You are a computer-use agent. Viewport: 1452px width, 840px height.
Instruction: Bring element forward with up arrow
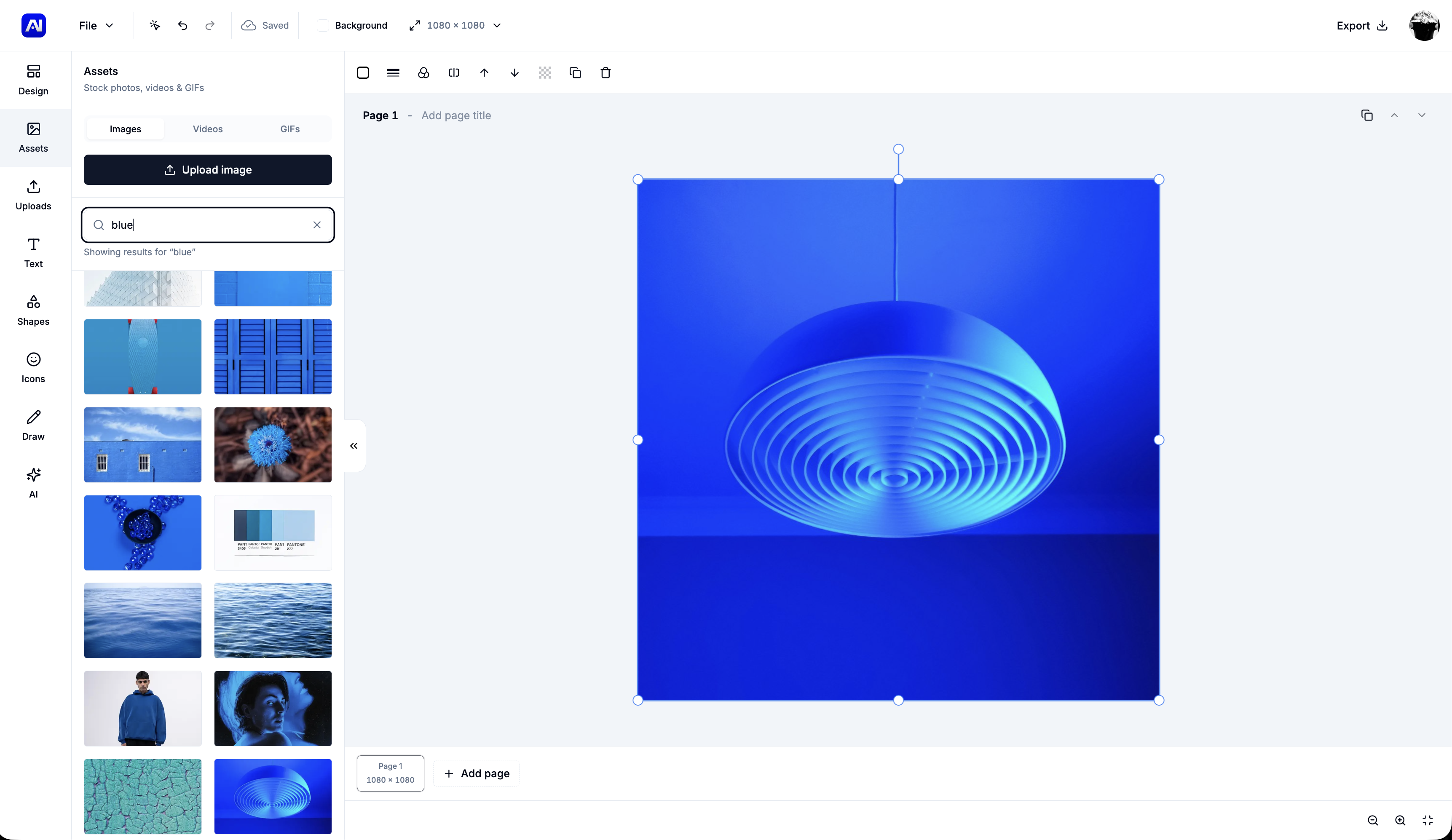[484, 72]
